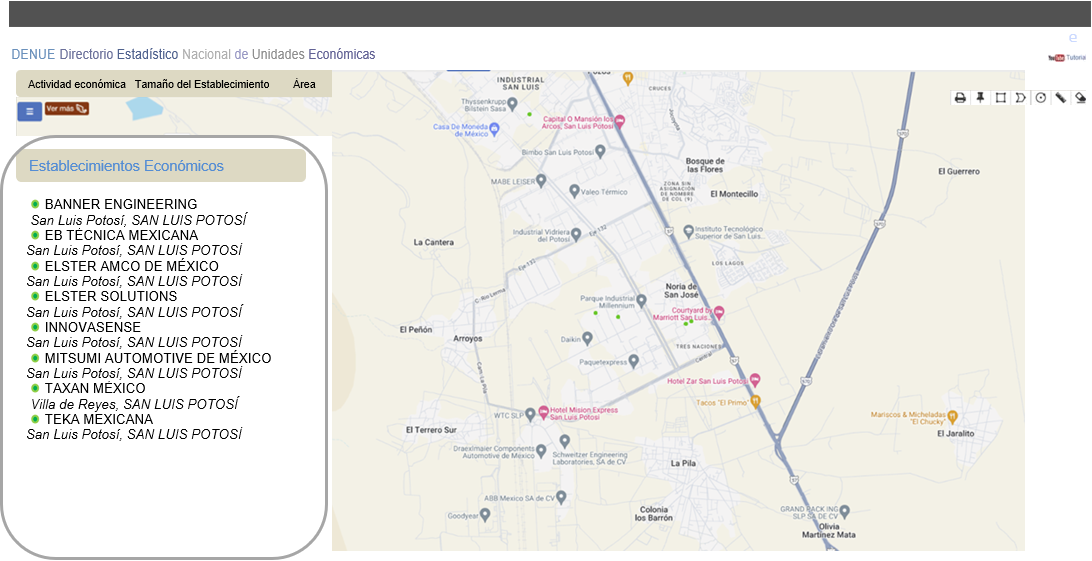The width and height of the screenshot is (1092, 561).
Task: Select the rectangle area selection tool
Action: (1001, 97)
